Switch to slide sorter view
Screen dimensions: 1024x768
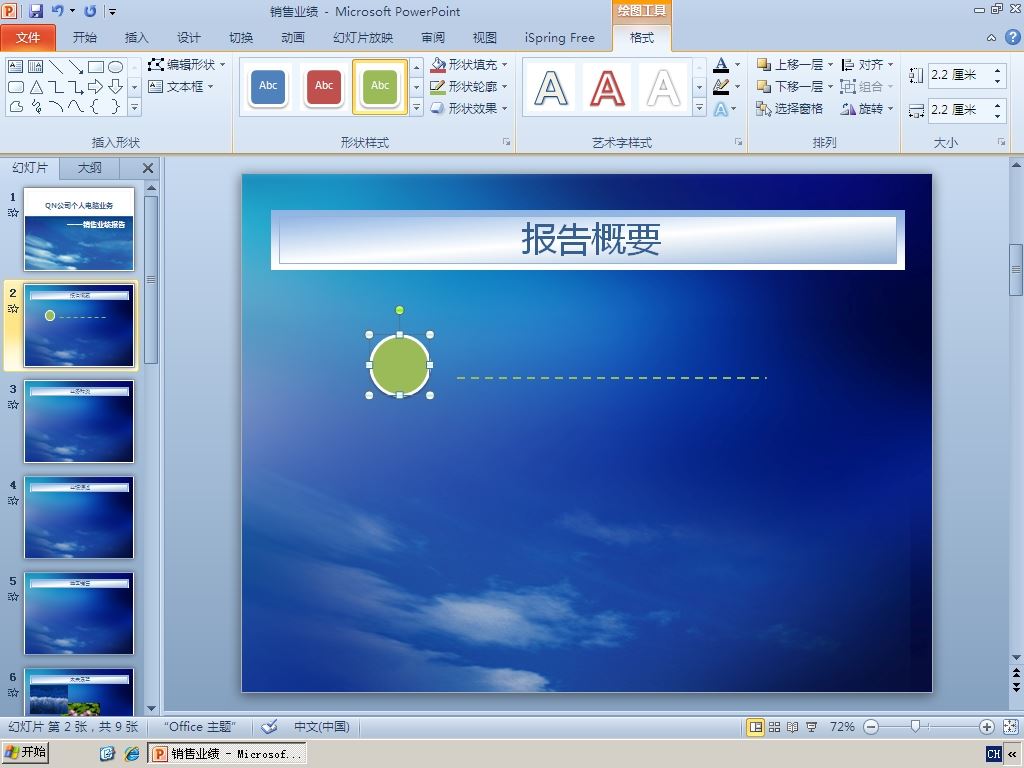pyautogui.click(x=774, y=727)
